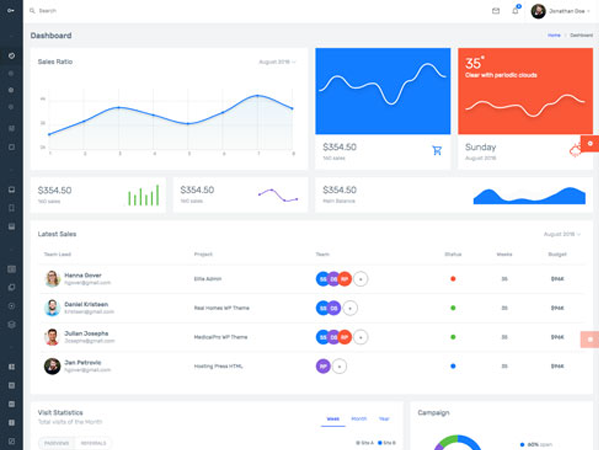
Task: Click Hanna Dover's profile photo
Action: point(52,279)
